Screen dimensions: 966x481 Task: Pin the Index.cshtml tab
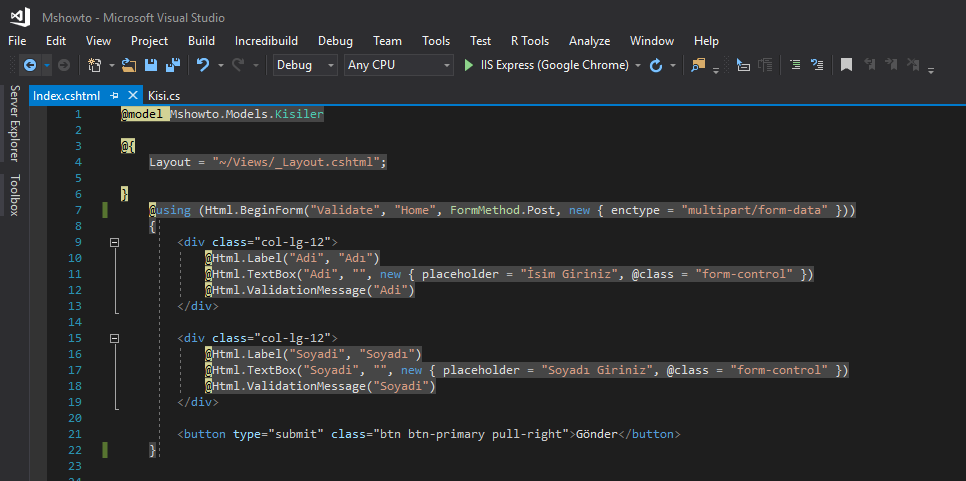[x=114, y=95]
